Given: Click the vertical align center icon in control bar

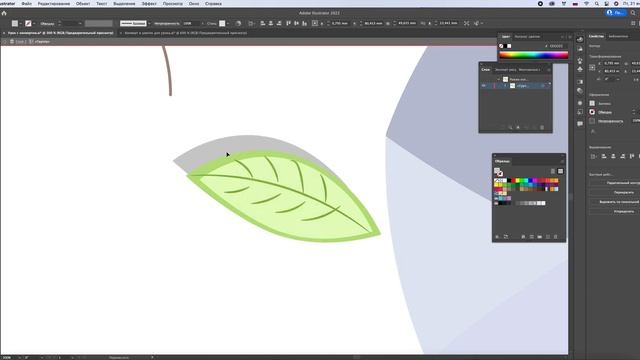Looking at the screenshot, I should [x=296, y=23].
